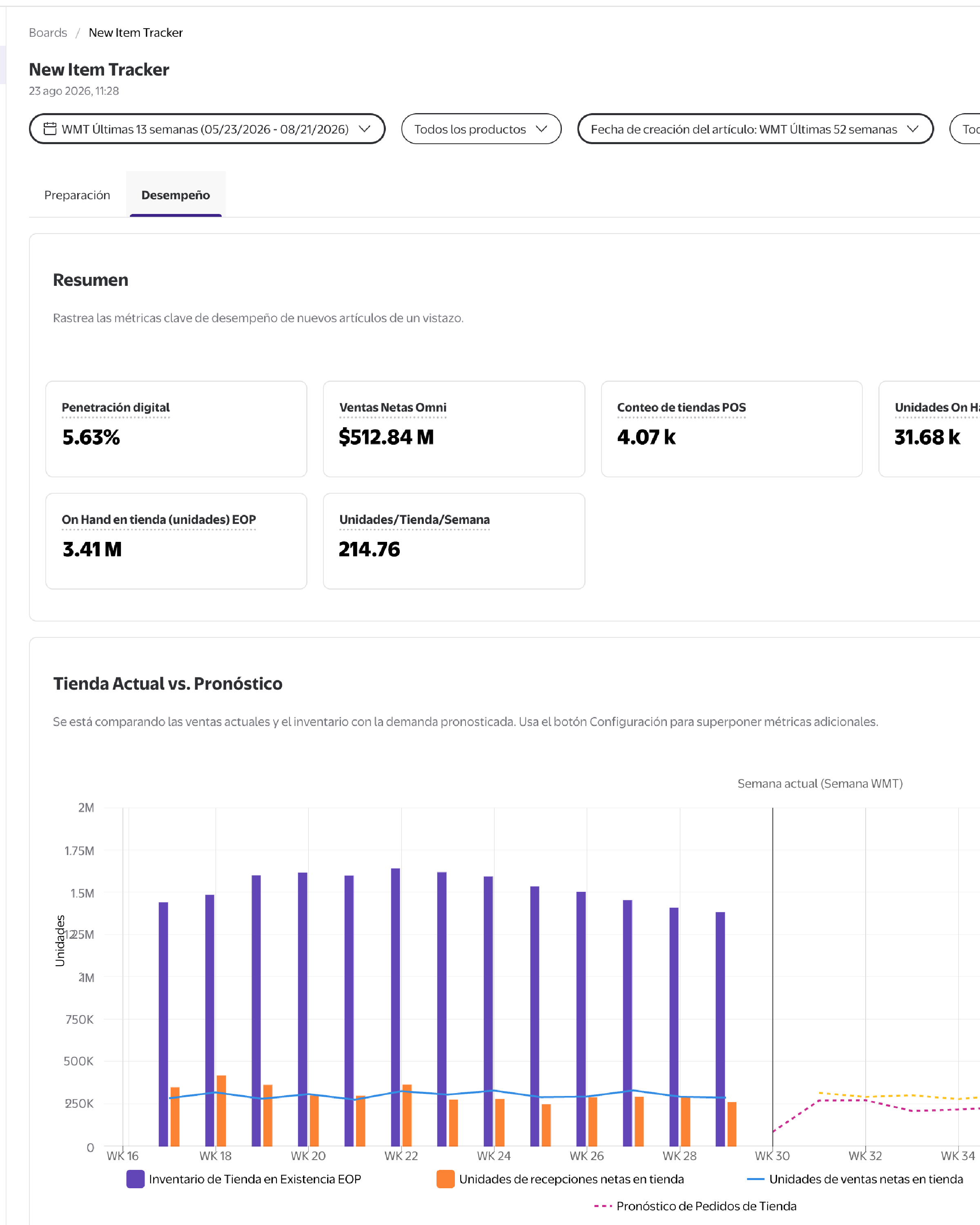Open the Todos los productos dropdown
980x1225 pixels.
(x=481, y=129)
